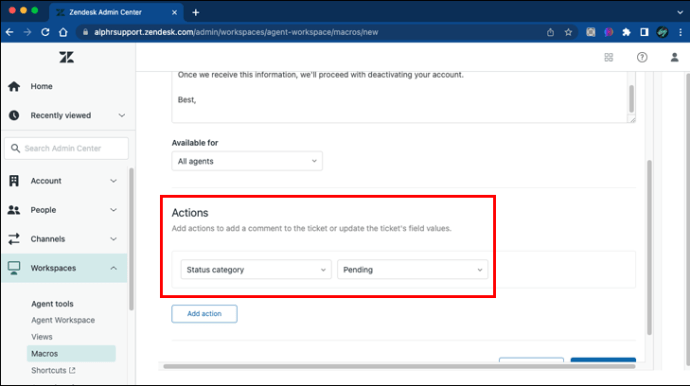Click the Account building icon
690x386 pixels.
[x=14, y=181]
